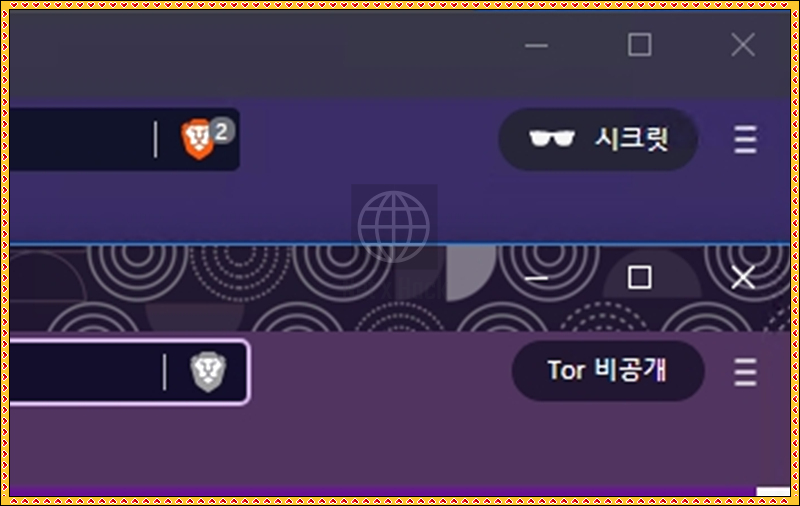Screen dimensions: 800x506
Task: Open the grey Brave Shields icon in Tor window
Action: coord(208,372)
